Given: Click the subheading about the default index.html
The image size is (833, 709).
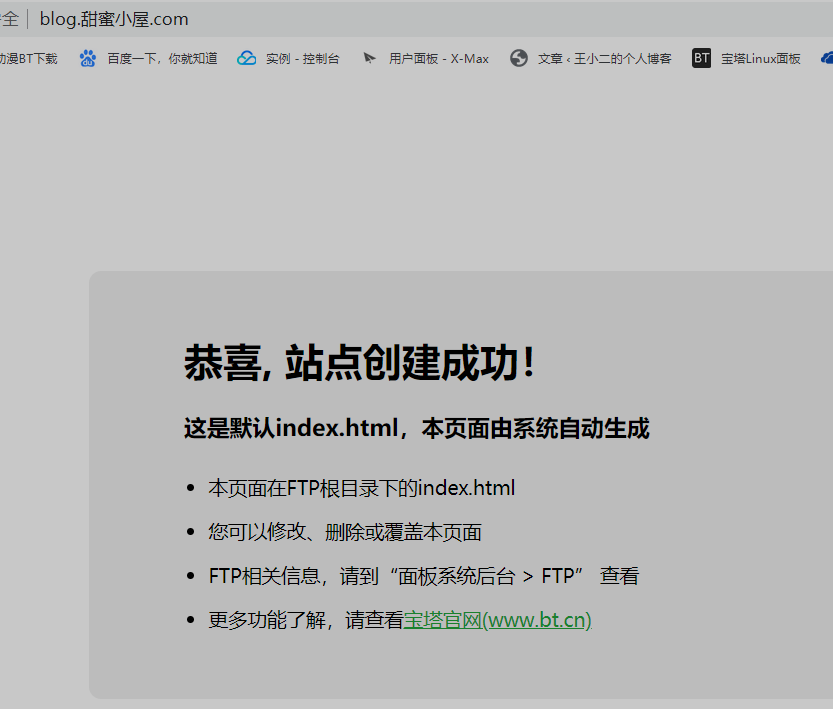Looking at the screenshot, I should [416, 429].
